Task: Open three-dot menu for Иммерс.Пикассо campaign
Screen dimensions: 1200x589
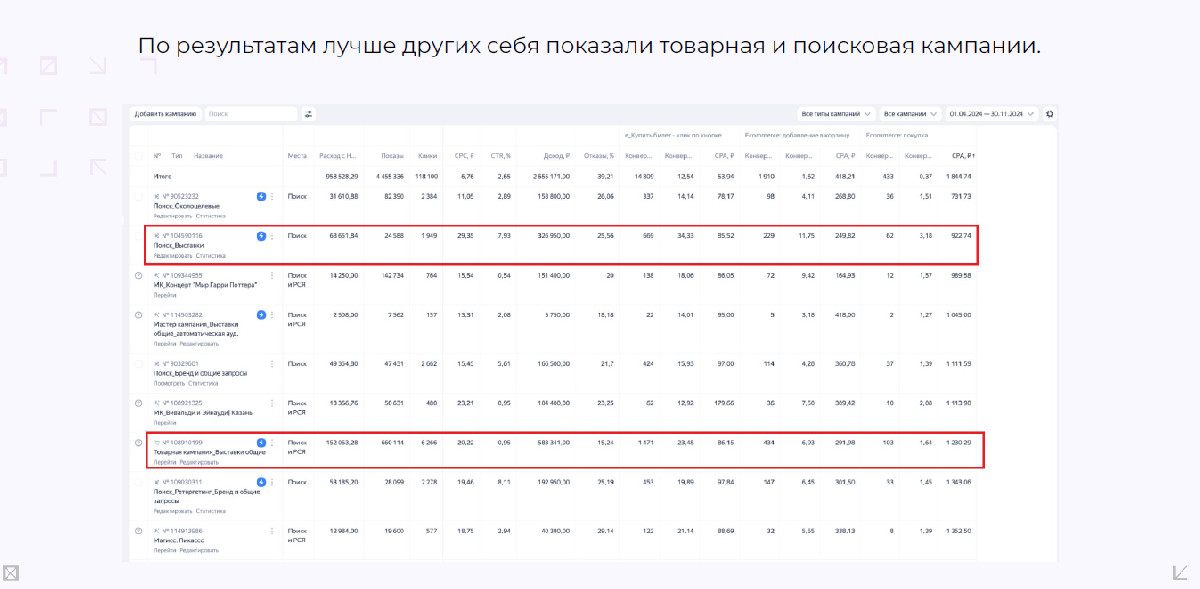Action: point(272,530)
